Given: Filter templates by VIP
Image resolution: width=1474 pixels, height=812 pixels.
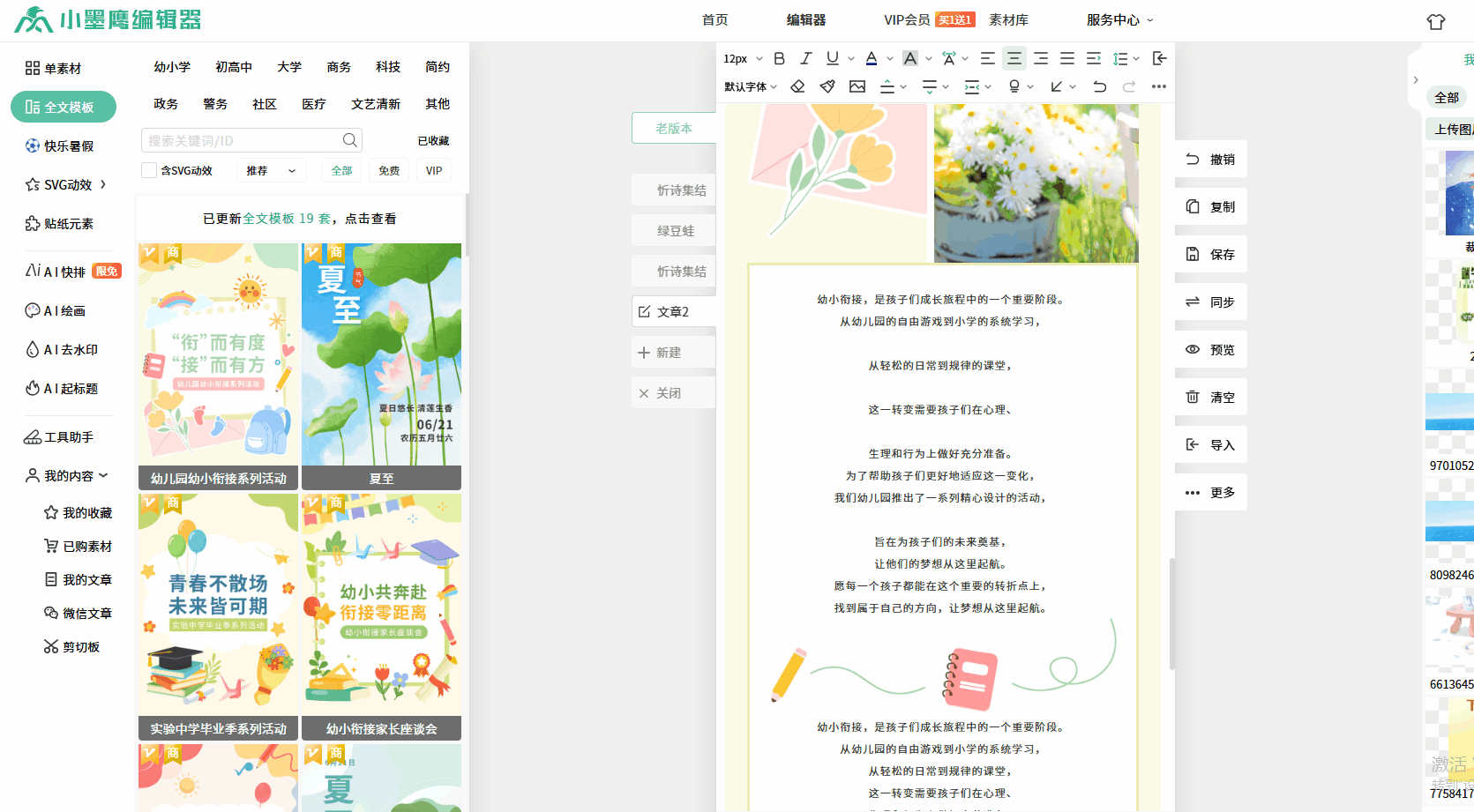Looking at the screenshot, I should point(434,170).
